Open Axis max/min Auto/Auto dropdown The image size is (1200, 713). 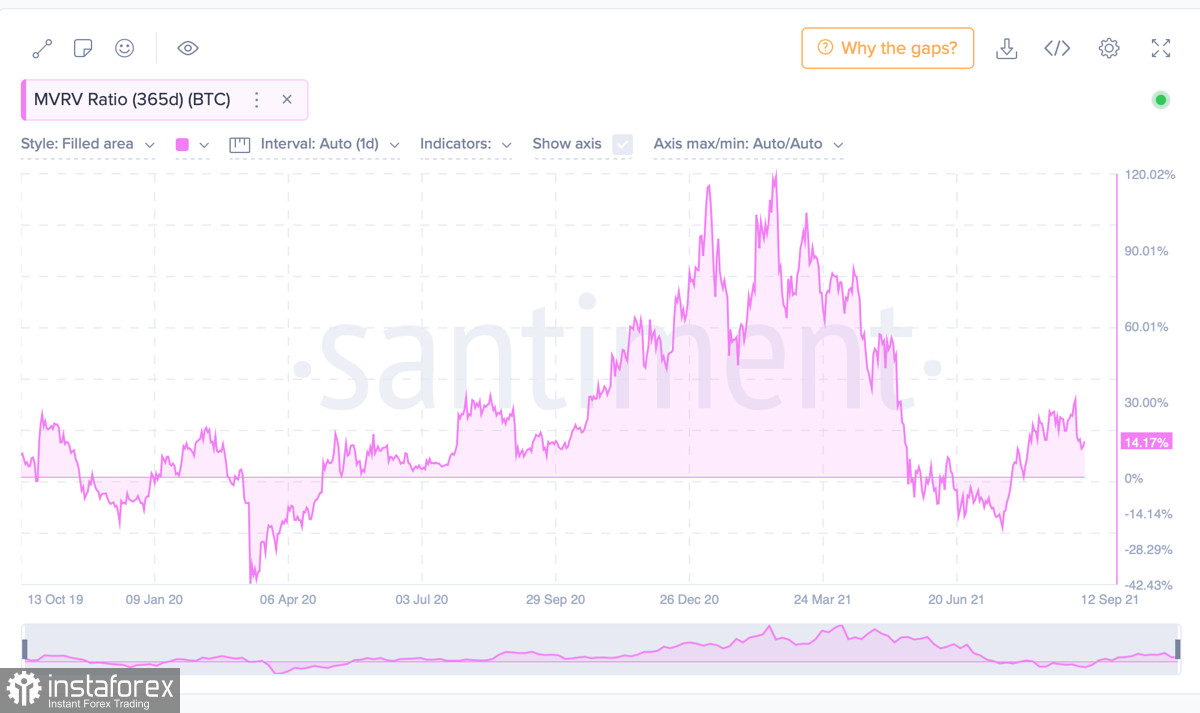(748, 144)
